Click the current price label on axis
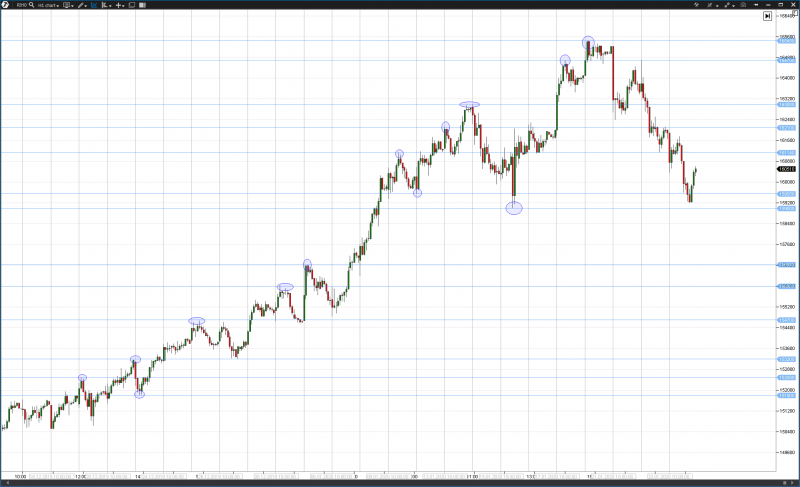Screen dimensions: 800x487 (x=785, y=169)
